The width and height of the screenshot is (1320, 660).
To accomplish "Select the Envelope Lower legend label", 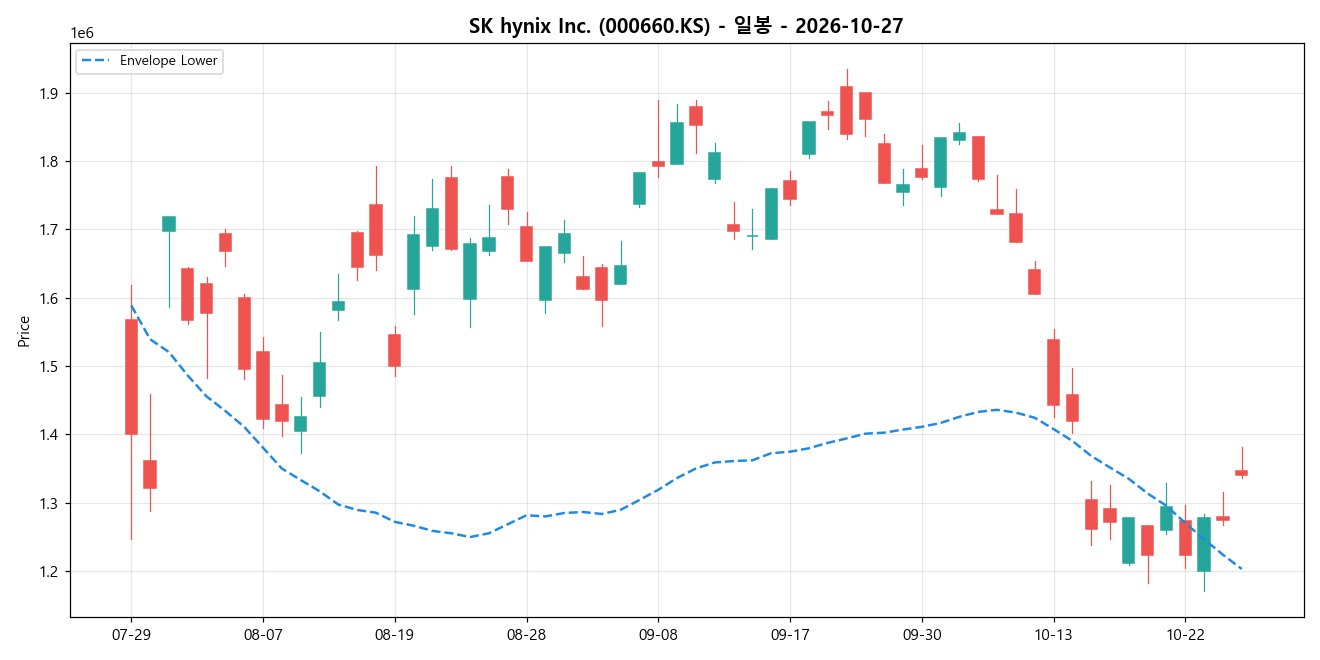I will [x=168, y=61].
